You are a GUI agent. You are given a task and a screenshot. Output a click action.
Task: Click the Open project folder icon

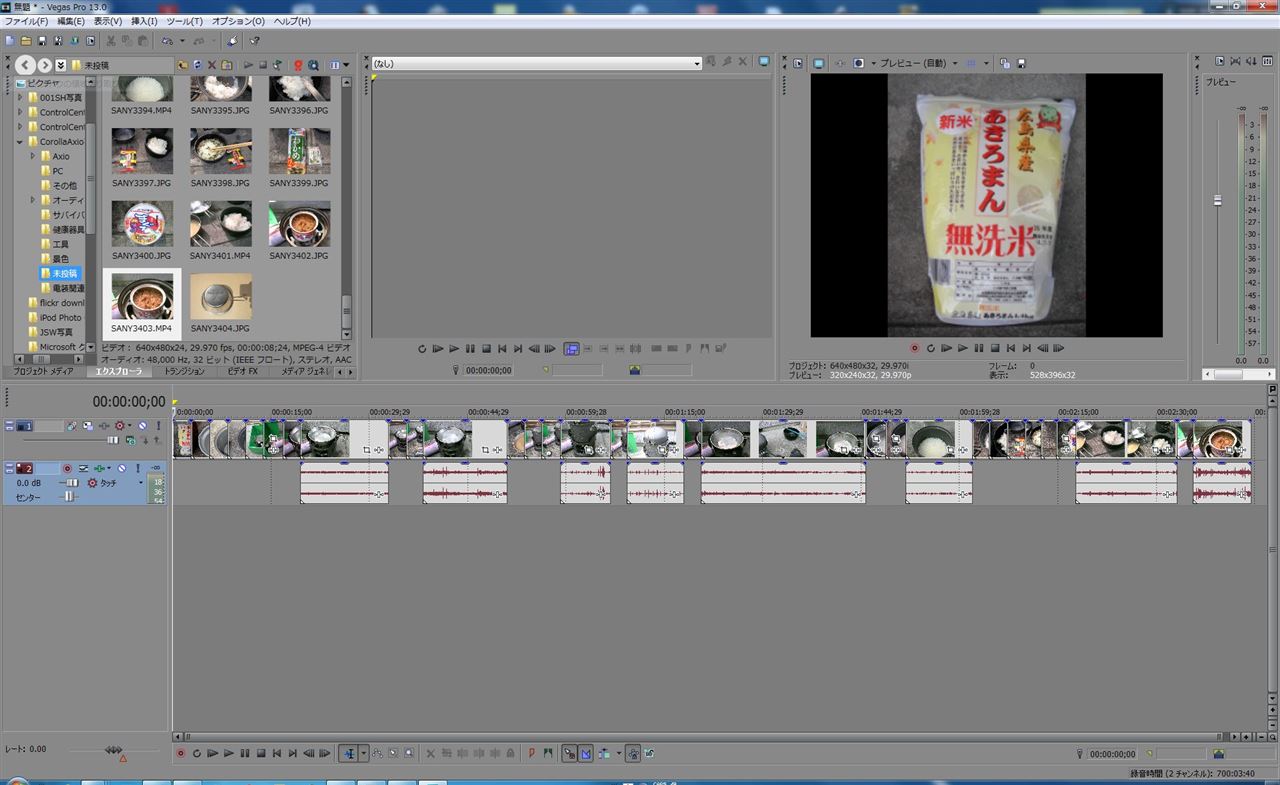pyautogui.click(x=26, y=41)
